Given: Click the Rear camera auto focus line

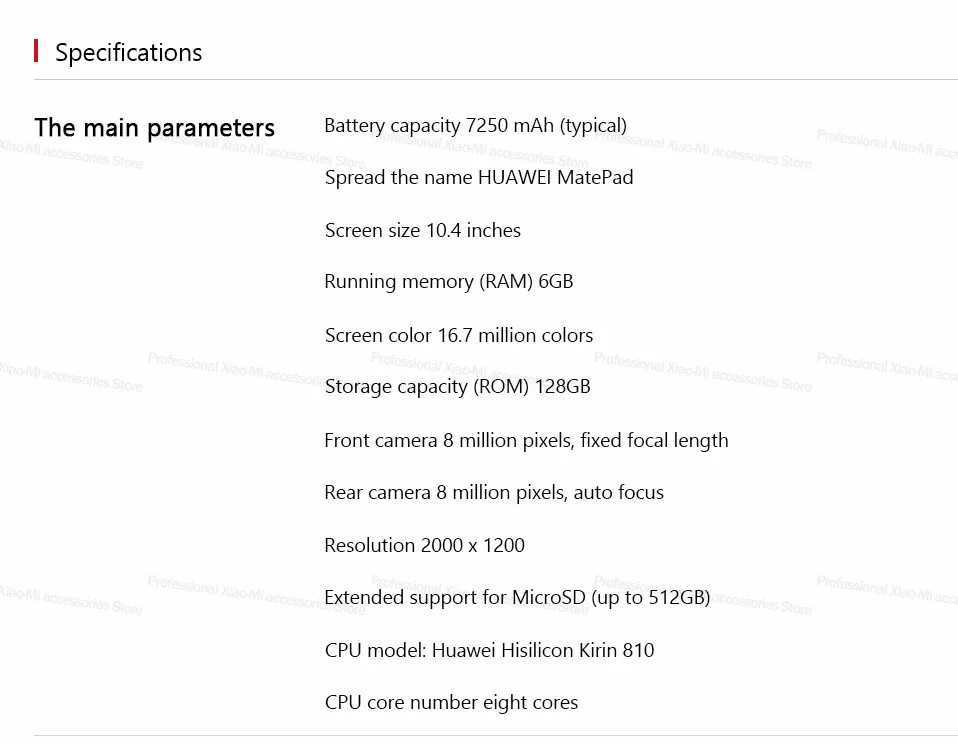Looking at the screenshot, I should [x=494, y=493].
